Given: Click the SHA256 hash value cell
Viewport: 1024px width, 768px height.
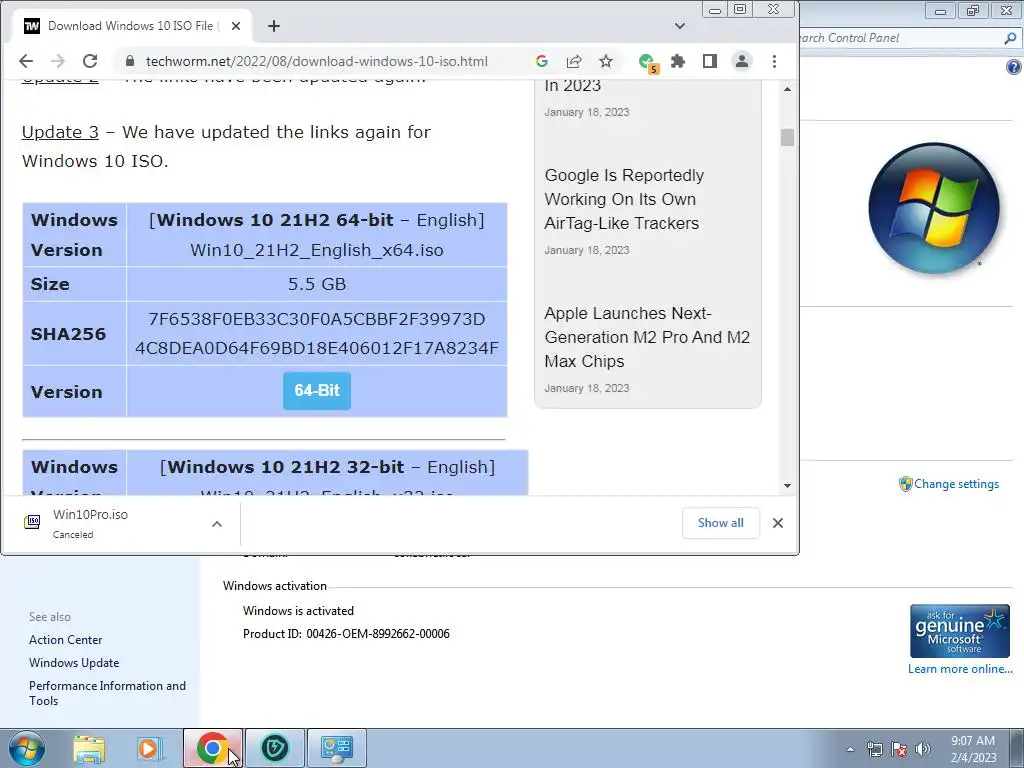Looking at the screenshot, I should 317,333.
